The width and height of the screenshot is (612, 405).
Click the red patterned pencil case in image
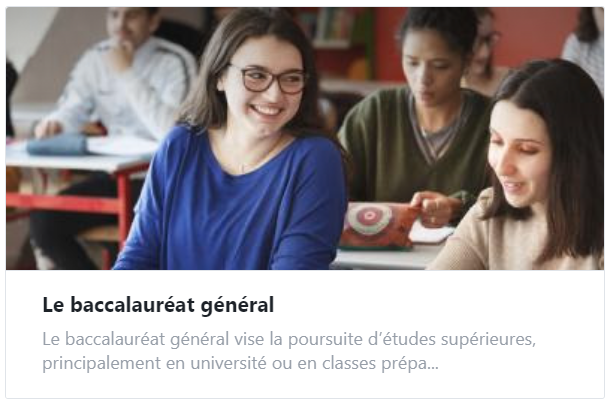pyautogui.click(x=377, y=226)
